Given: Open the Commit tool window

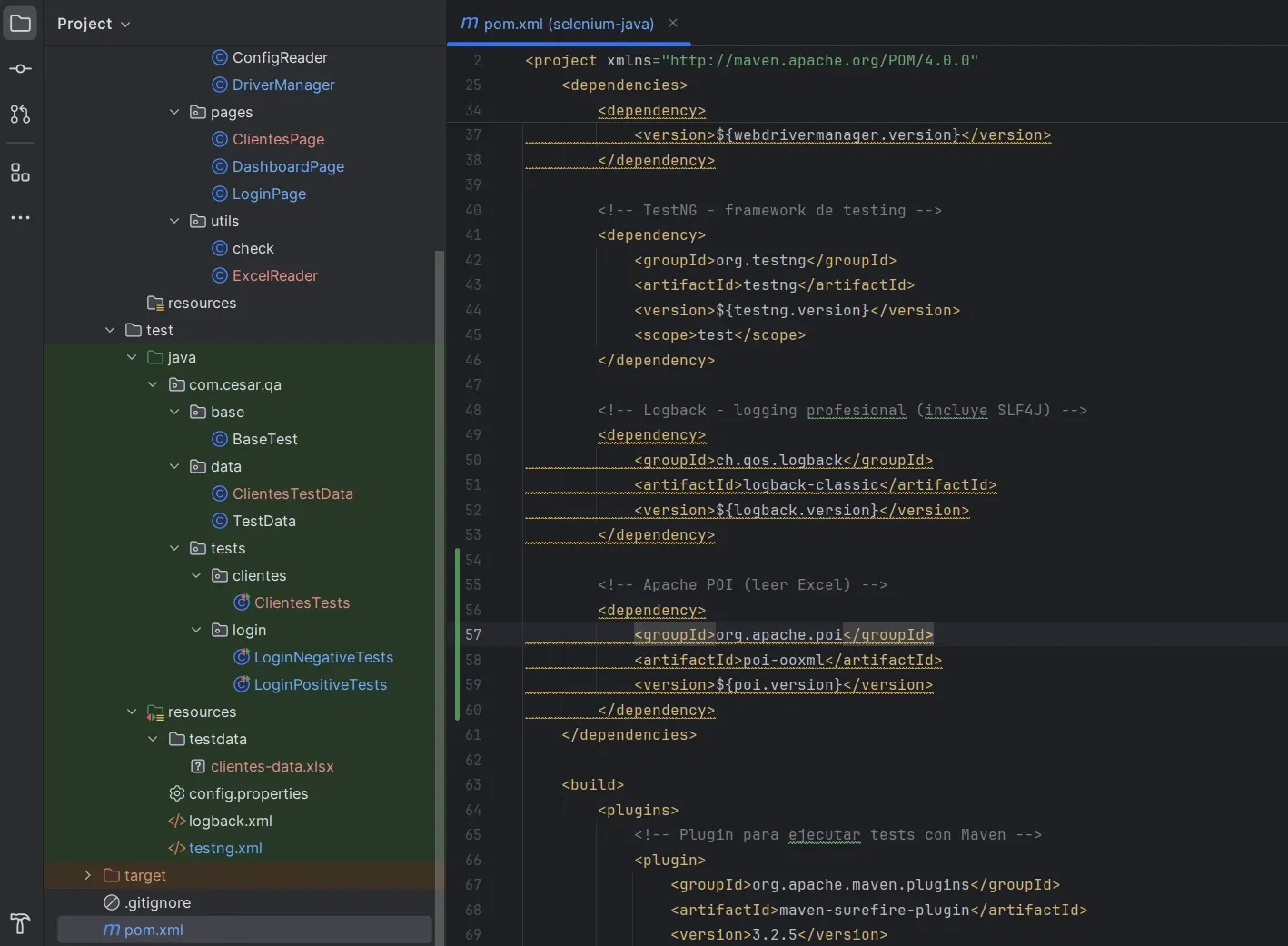Looking at the screenshot, I should tap(20, 68).
